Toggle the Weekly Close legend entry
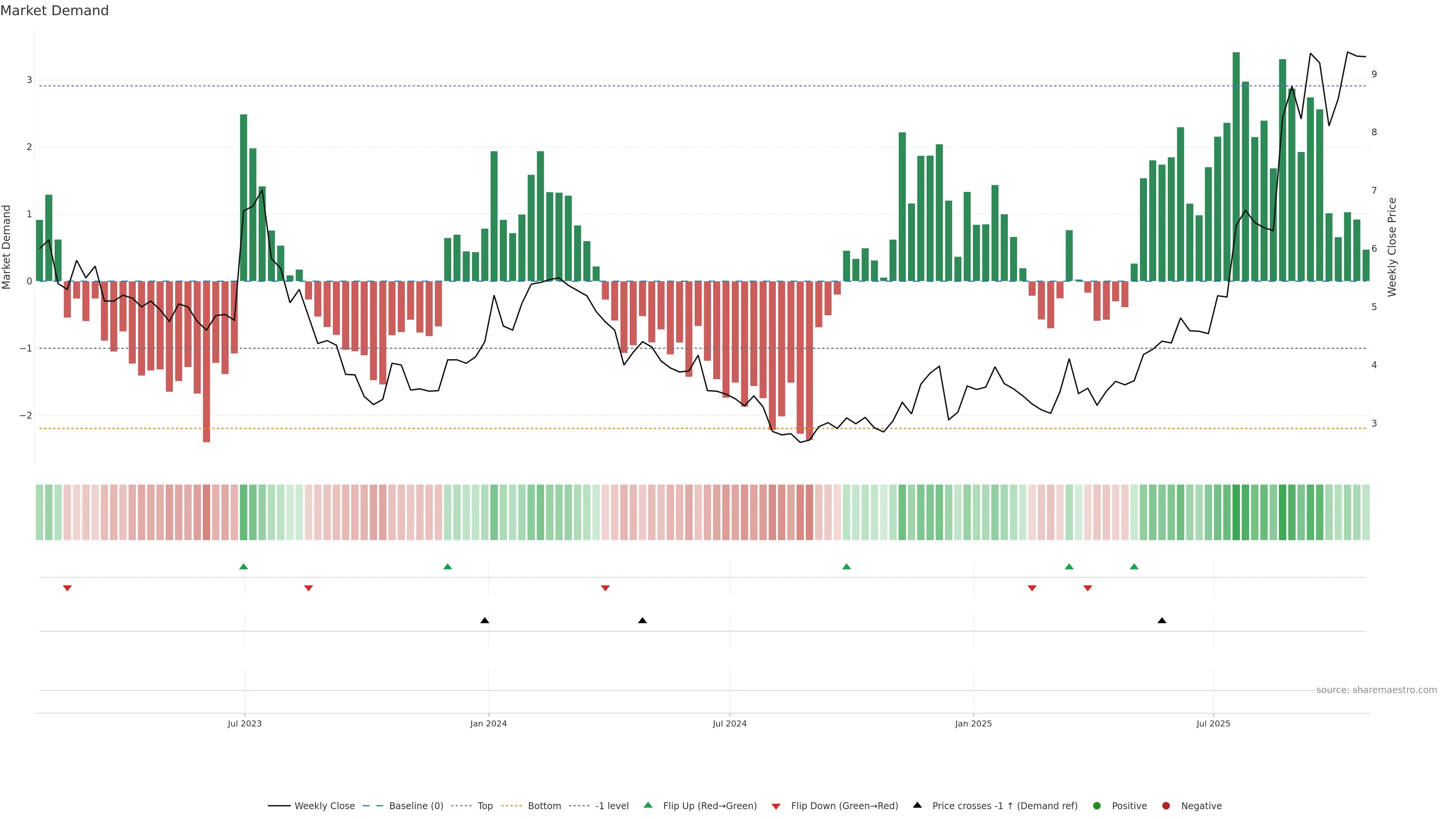Viewport: 1456px width, 819px height. 325,806
